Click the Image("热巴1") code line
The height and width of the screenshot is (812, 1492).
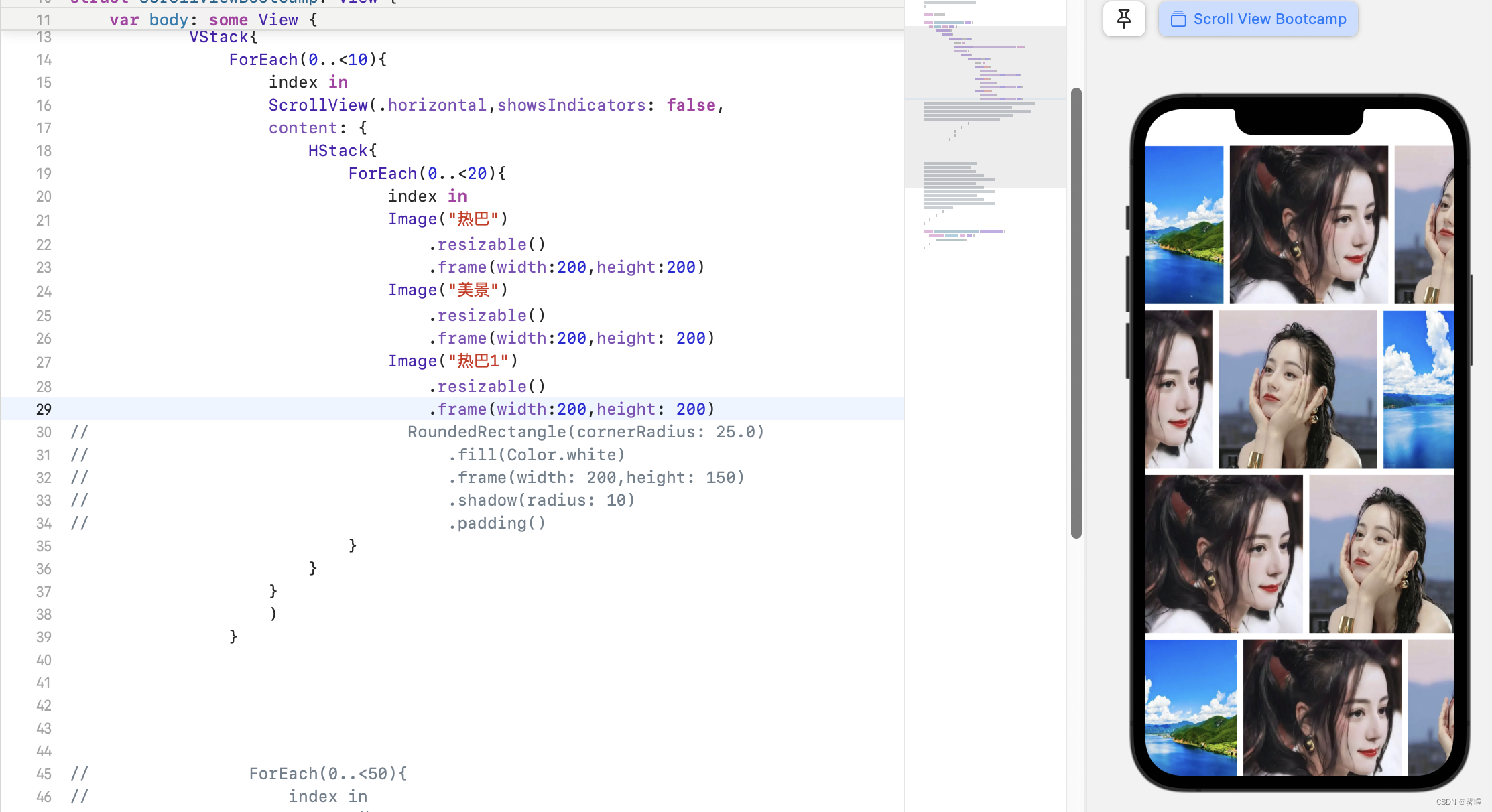(x=453, y=362)
